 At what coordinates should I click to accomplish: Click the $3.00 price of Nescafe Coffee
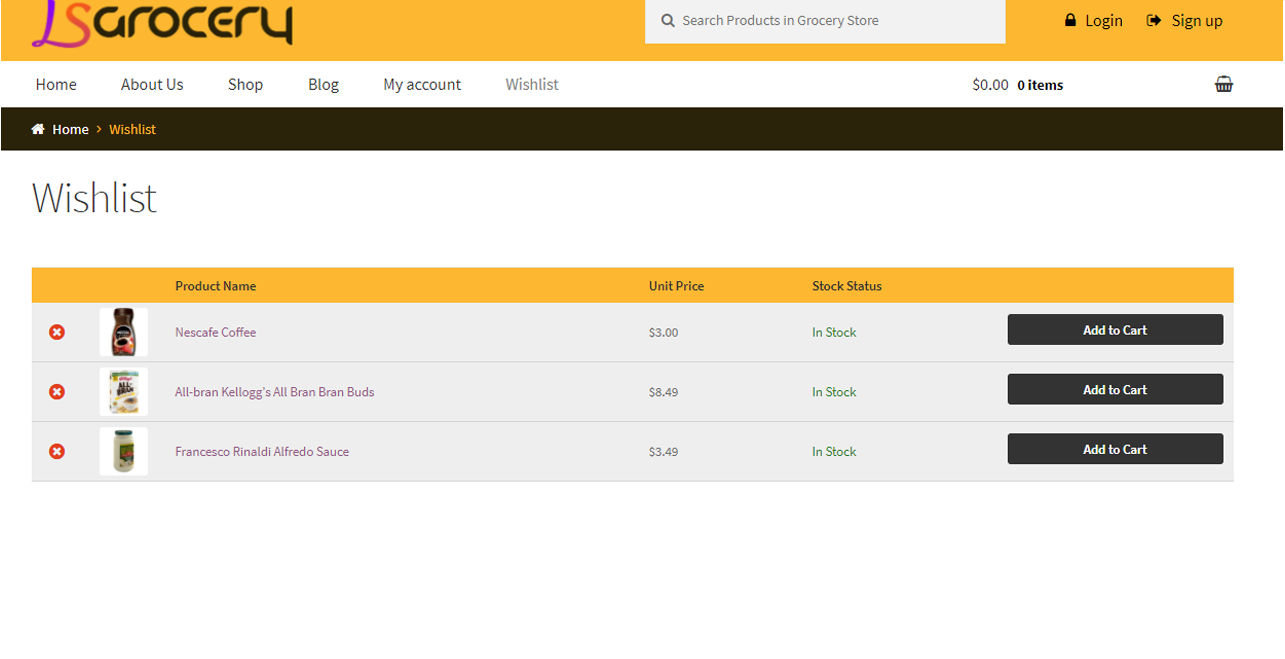pyautogui.click(x=663, y=332)
